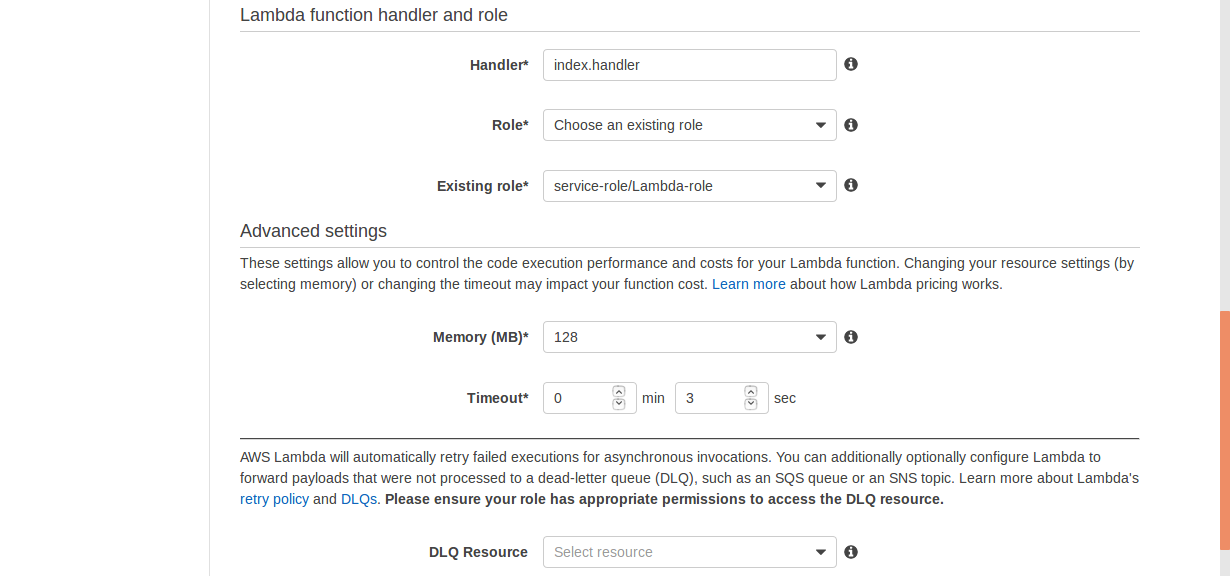Click the info icon beside Role dropdown
Viewport: 1230px width, 576px height.
[851, 125]
